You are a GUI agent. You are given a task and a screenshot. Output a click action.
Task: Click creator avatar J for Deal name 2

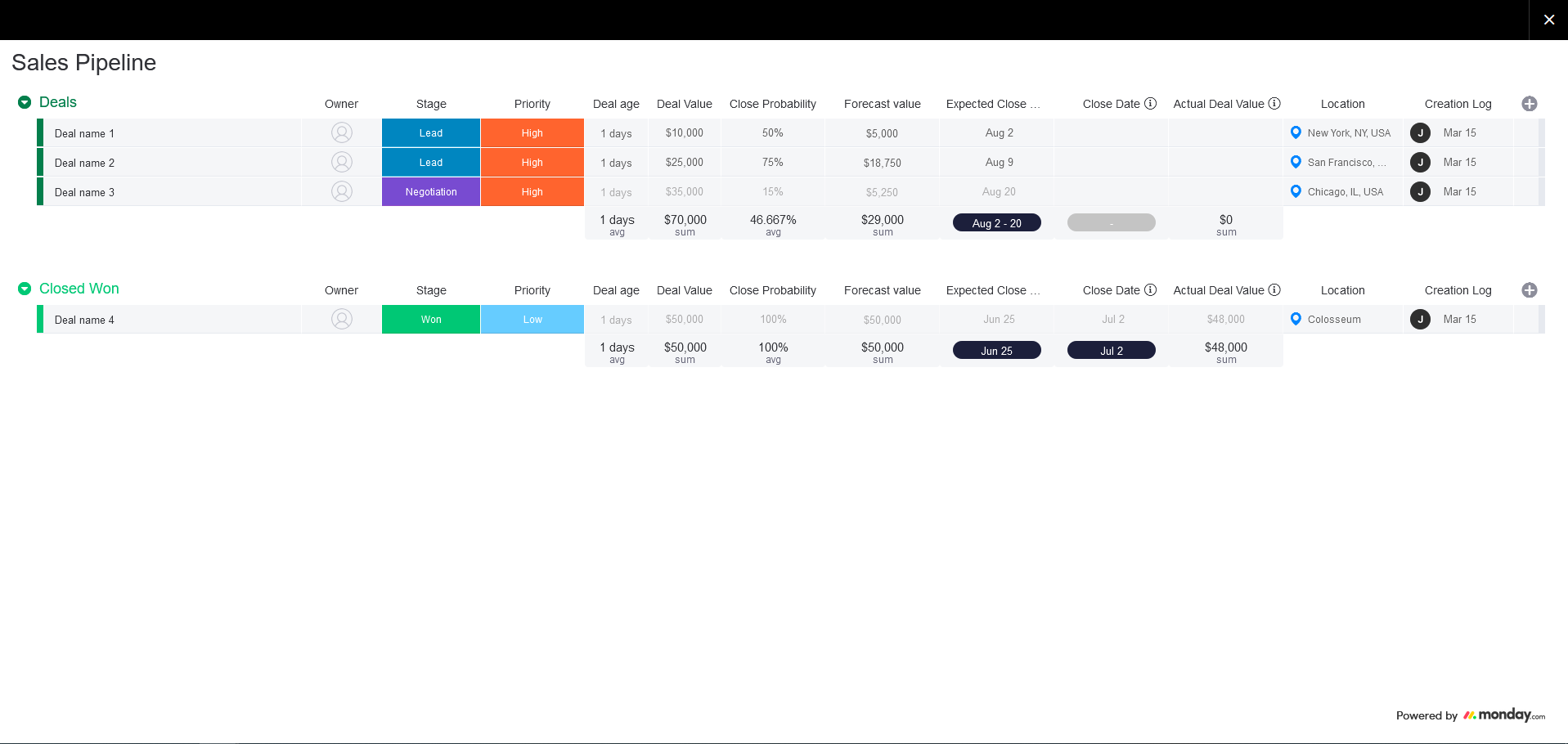pyautogui.click(x=1421, y=162)
